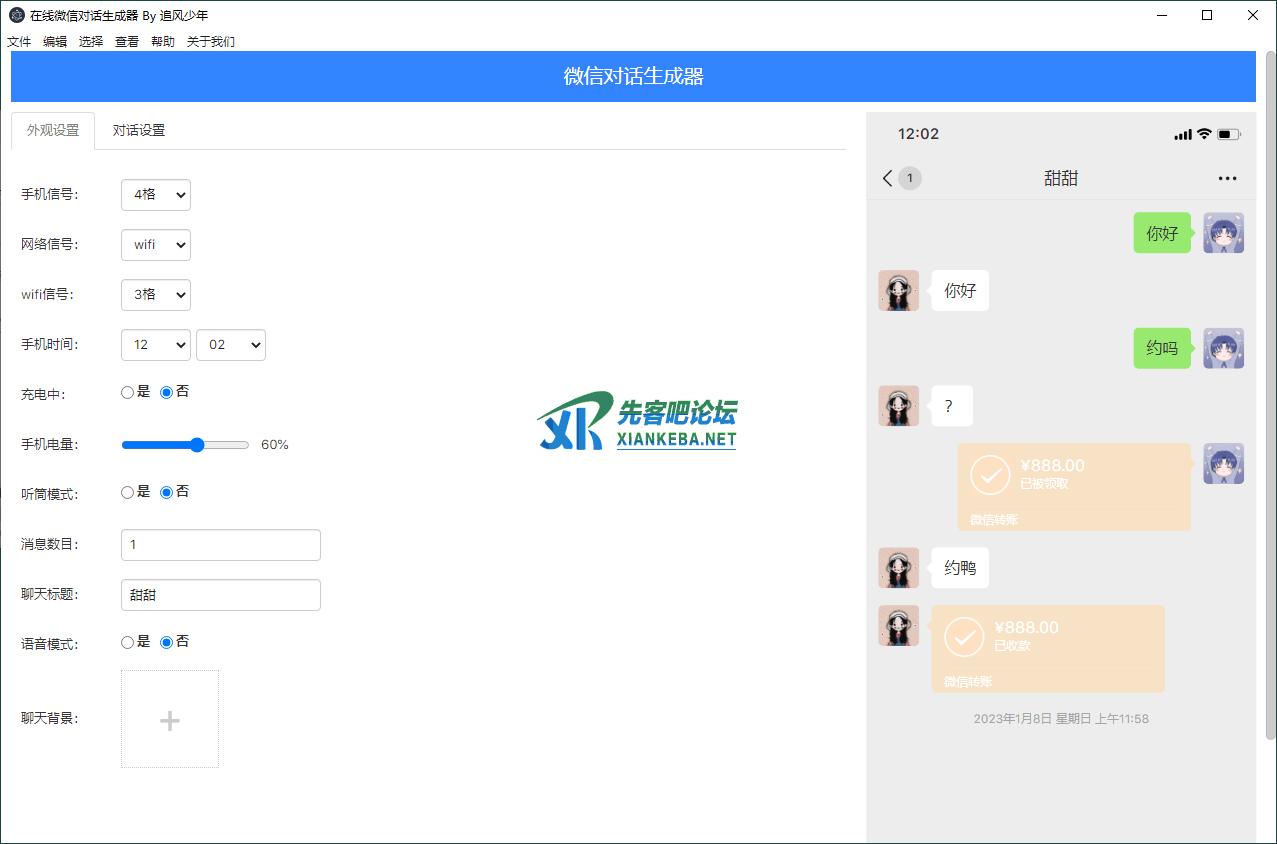Viewport: 1277px width, 844px height.
Task: Click the back arrow in chat header
Action: tap(887, 178)
